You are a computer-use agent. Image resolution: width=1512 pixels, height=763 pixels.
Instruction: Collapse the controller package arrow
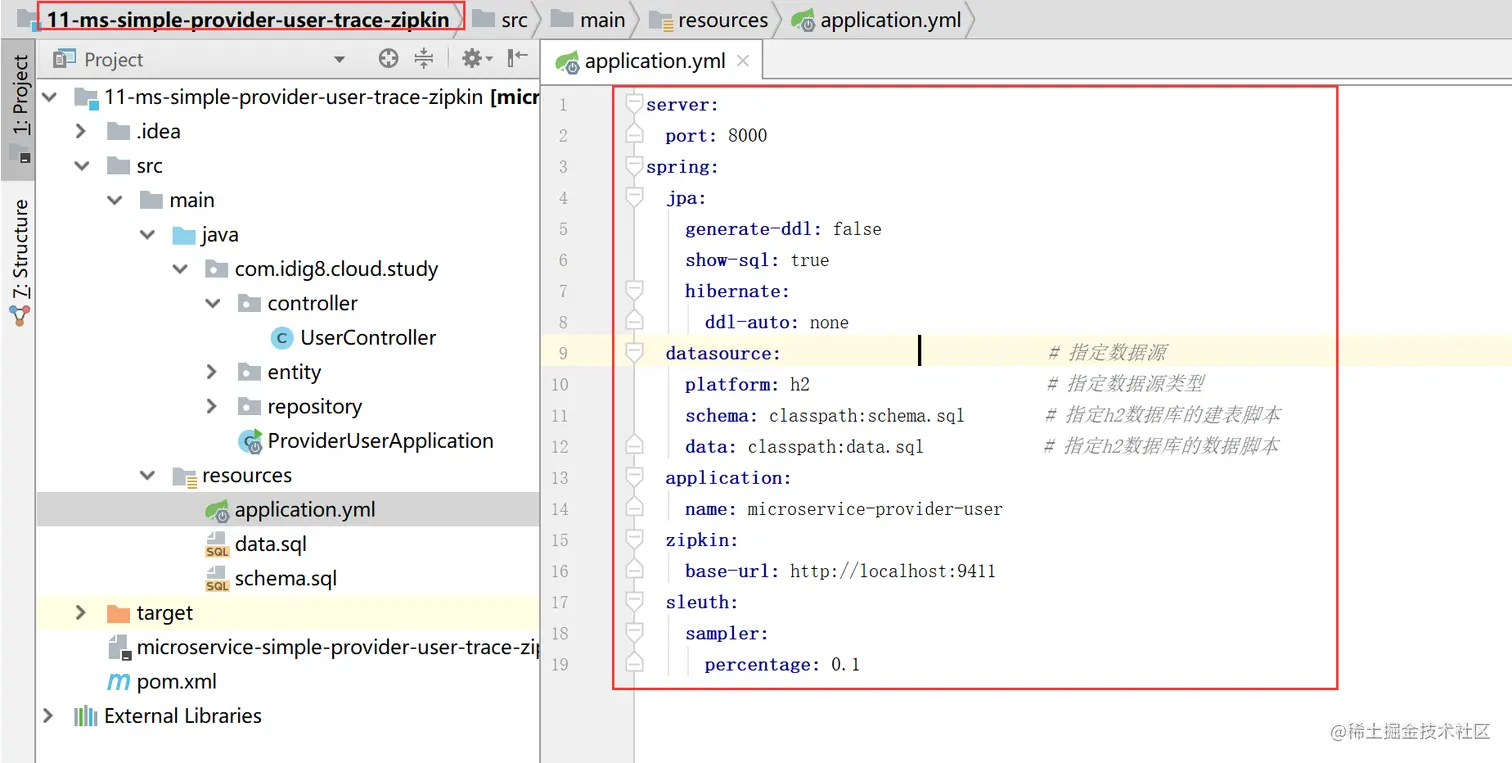pyautogui.click(x=213, y=303)
